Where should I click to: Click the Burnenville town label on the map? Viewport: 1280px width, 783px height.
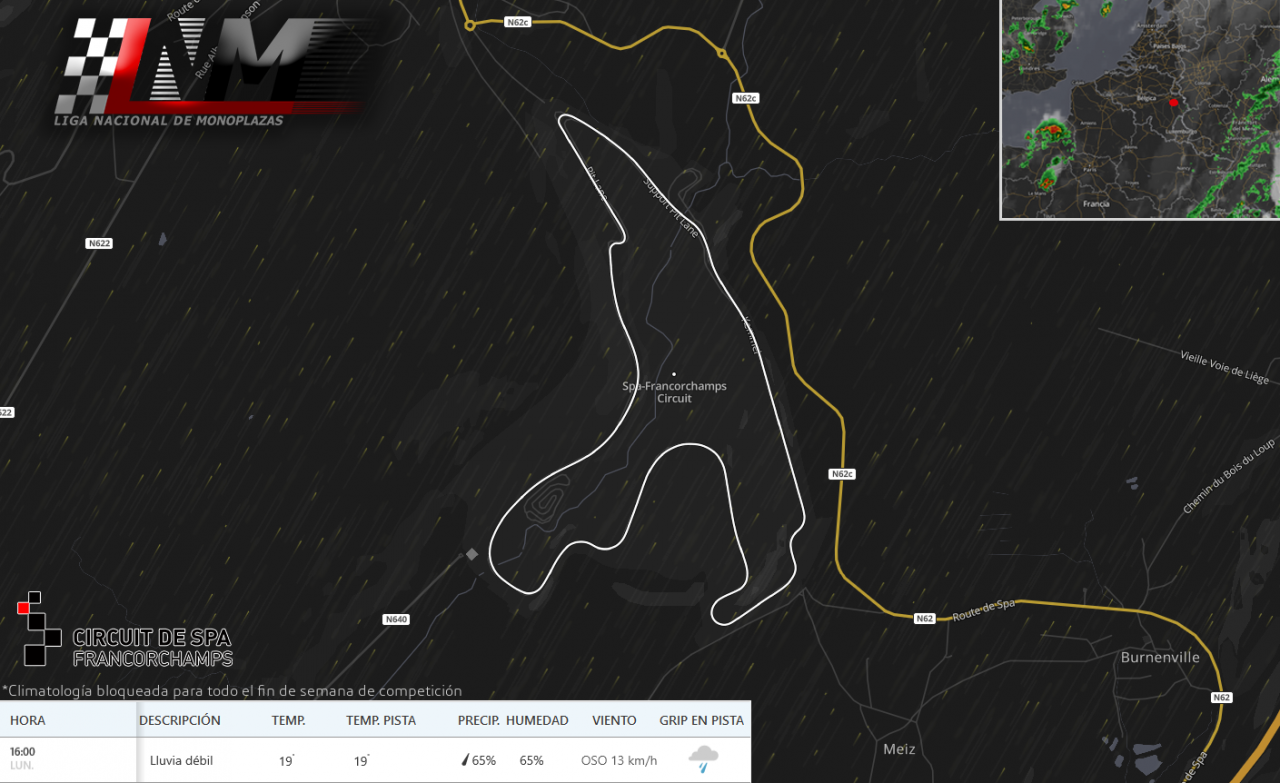tap(1160, 657)
